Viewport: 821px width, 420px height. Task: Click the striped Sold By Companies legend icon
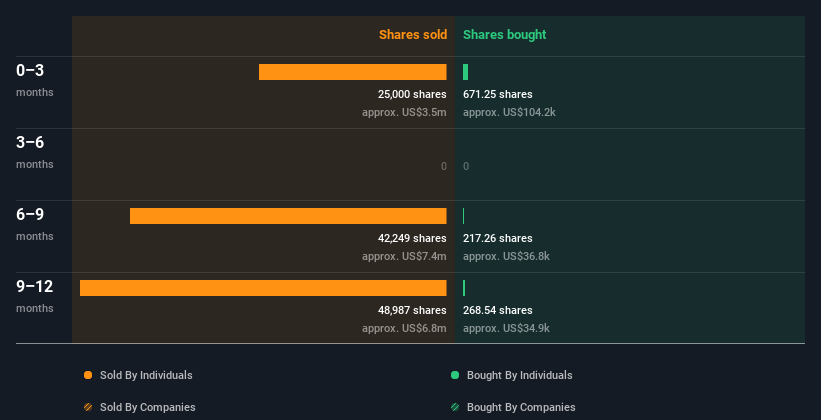click(x=88, y=407)
